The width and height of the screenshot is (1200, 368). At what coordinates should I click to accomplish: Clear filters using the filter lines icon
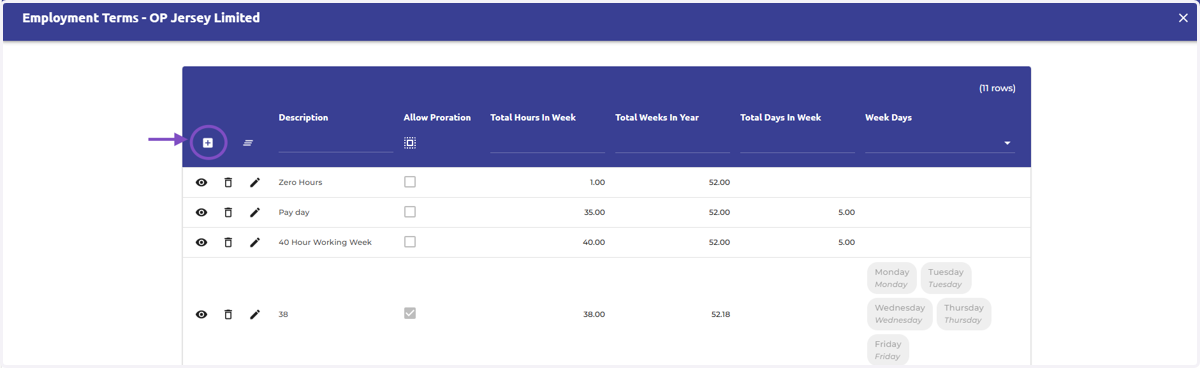click(x=248, y=143)
